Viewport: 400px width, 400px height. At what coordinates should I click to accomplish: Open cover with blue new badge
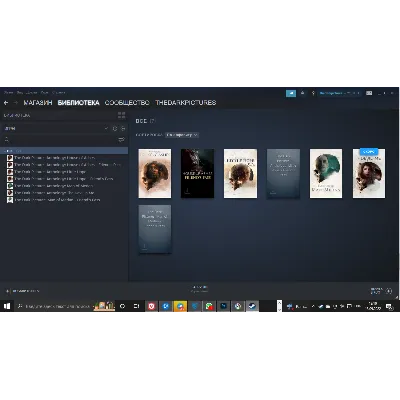[369, 173]
